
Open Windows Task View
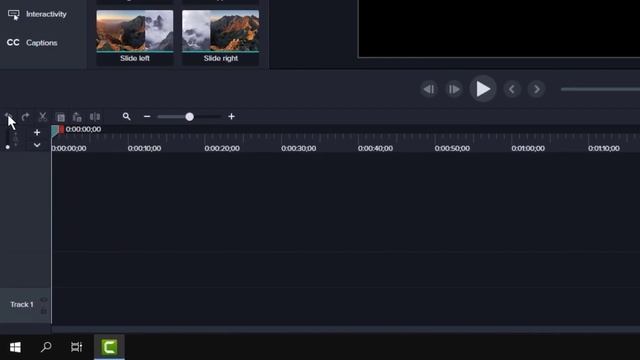pyautogui.click(x=76, y=347)
